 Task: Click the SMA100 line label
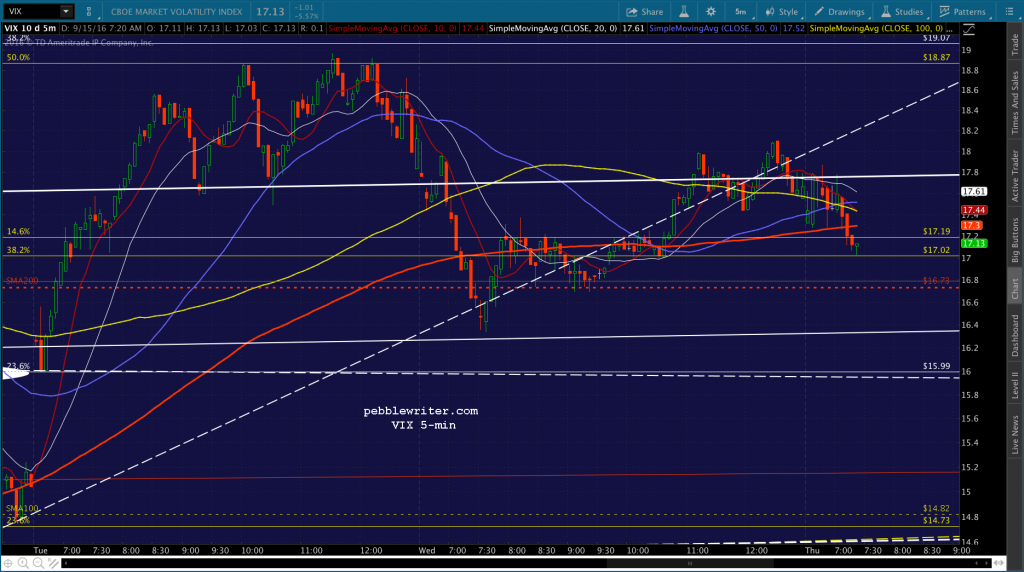[x=22, y=508]
